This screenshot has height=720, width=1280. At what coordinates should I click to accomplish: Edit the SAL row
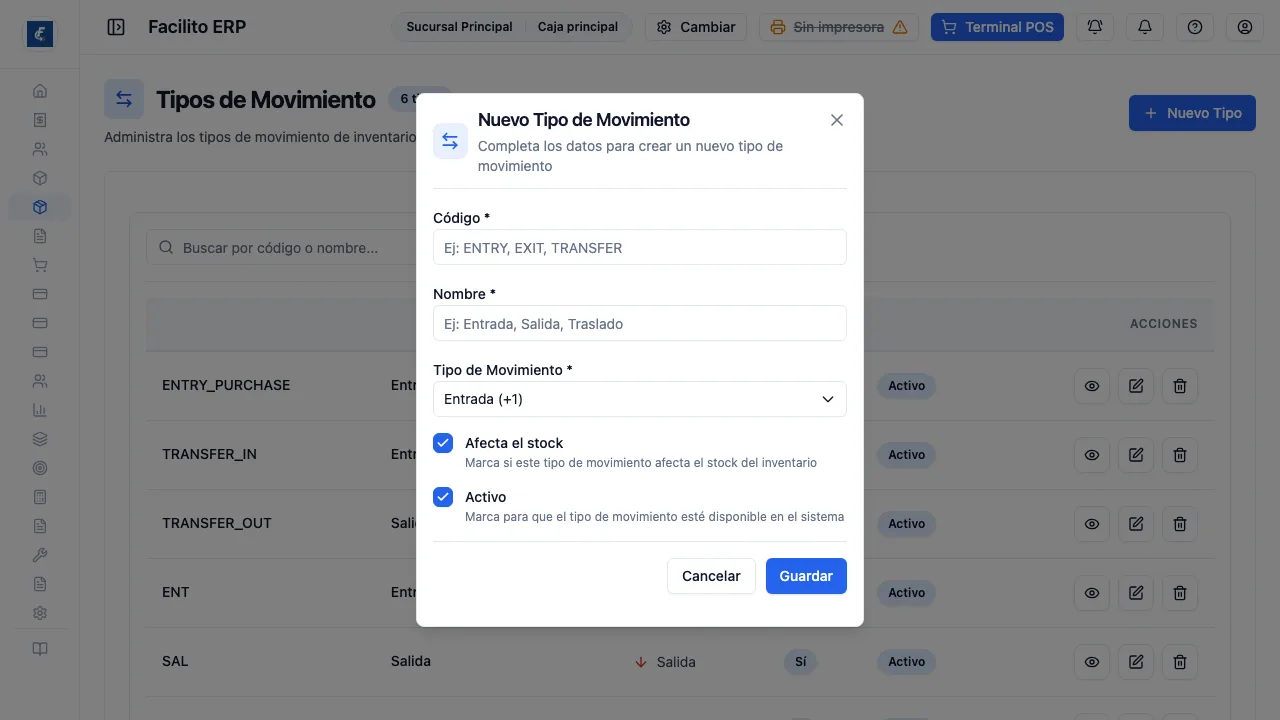[1136, 662]
